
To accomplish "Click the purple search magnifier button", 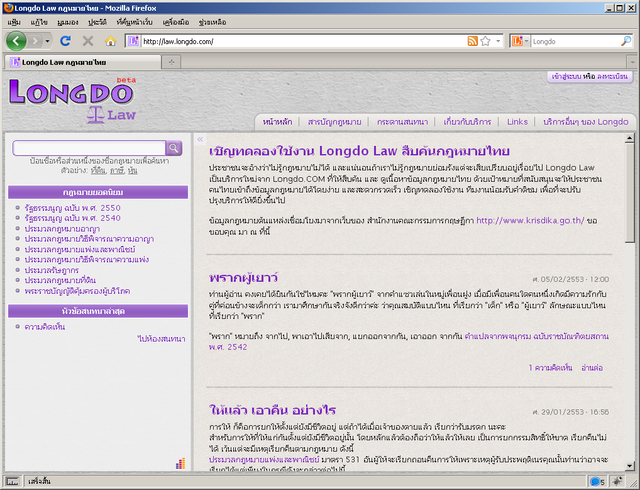I will point(174,148).
